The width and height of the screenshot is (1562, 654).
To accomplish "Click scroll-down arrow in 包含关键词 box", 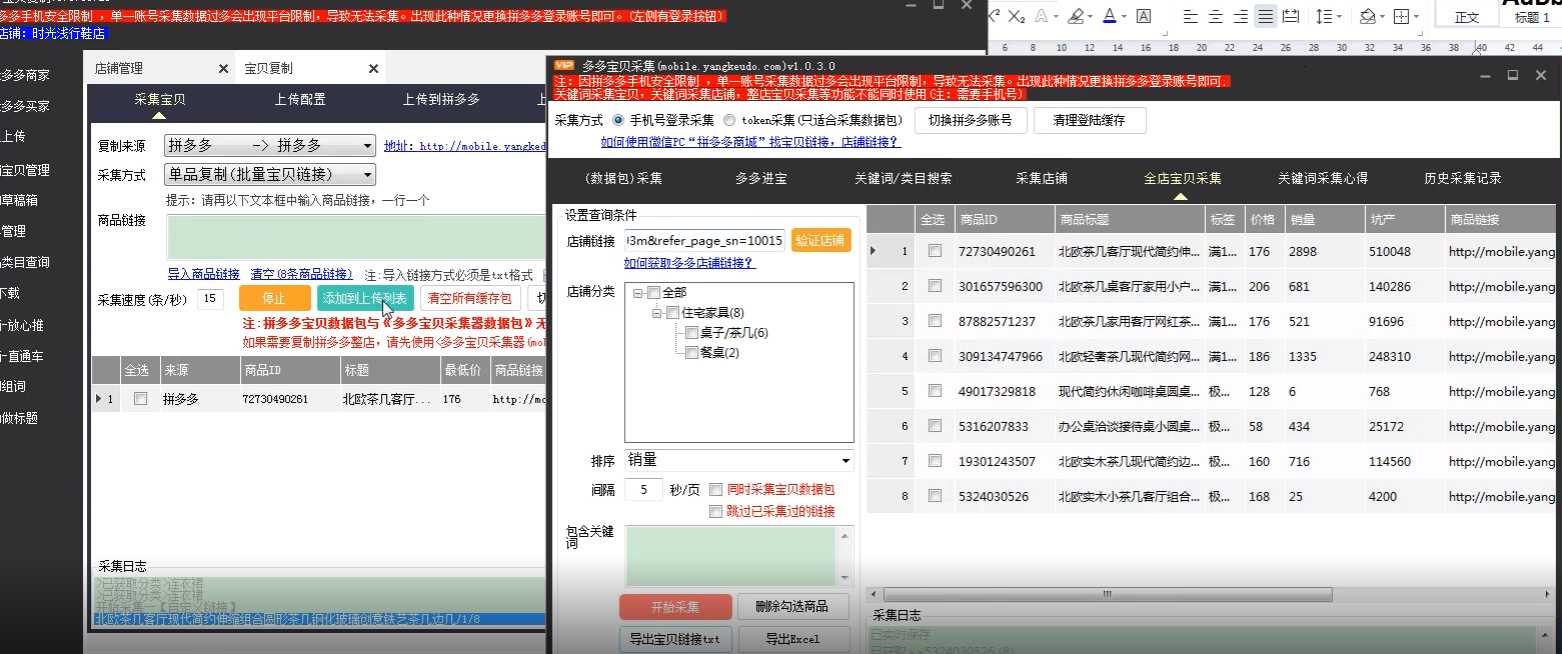I will click(845, 578).
